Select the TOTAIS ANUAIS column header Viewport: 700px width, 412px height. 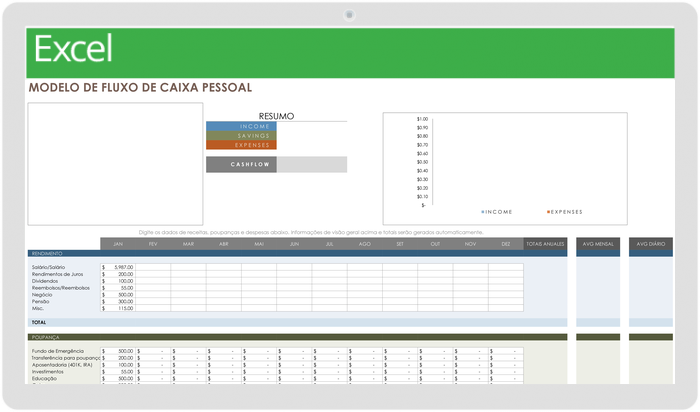click(546, 244)
